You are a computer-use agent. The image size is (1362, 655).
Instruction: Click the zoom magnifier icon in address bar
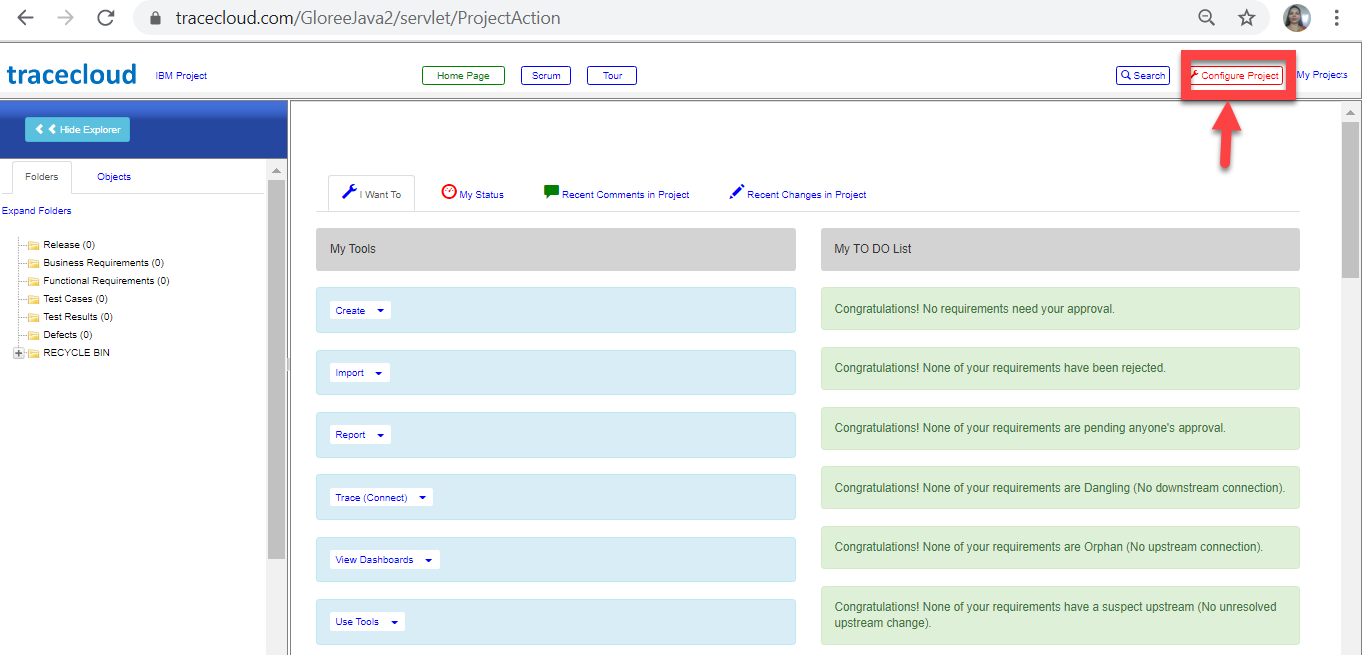(1207, 18)
